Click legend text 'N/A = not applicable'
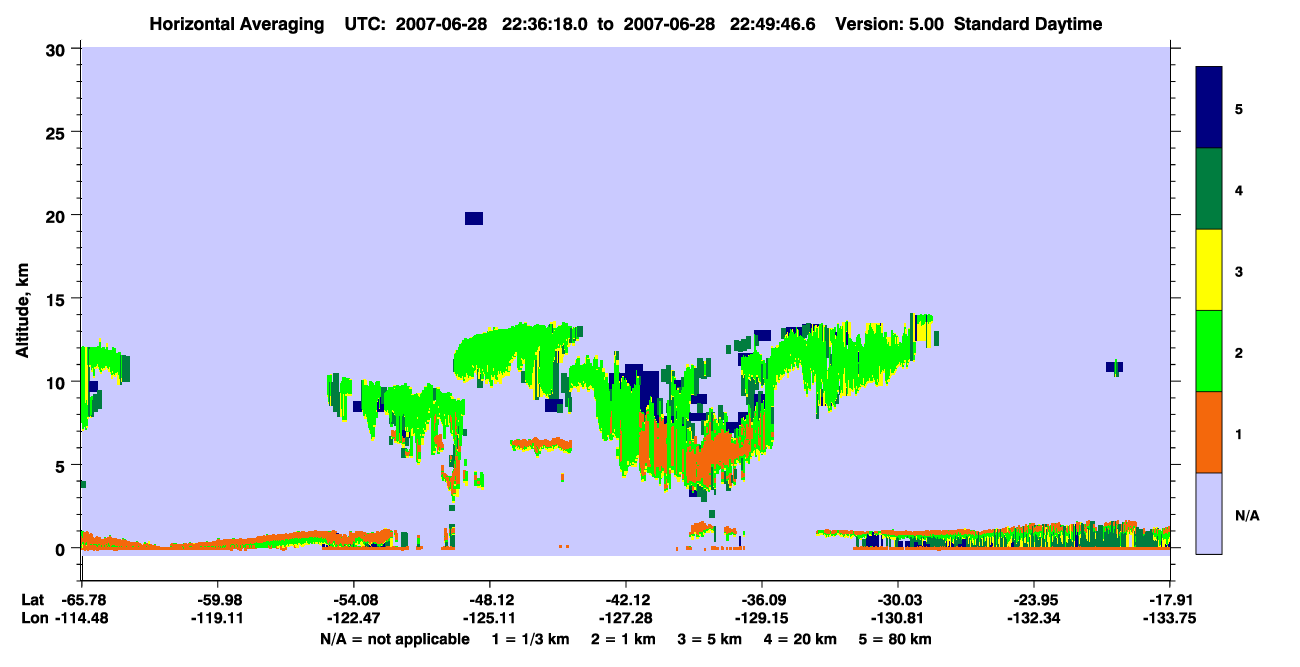The height and width of the screenshot is (667, 1300). pyautogui.click(x=395, y=639)
